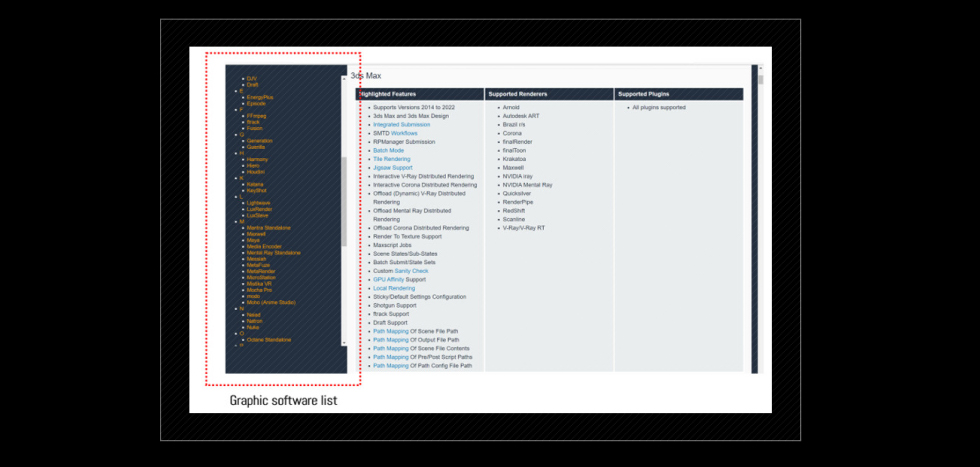Open Path Mapping link for Pre/Post Script Paths
The height and width of the screenshot is (467, 980).
tap(391, 357)
